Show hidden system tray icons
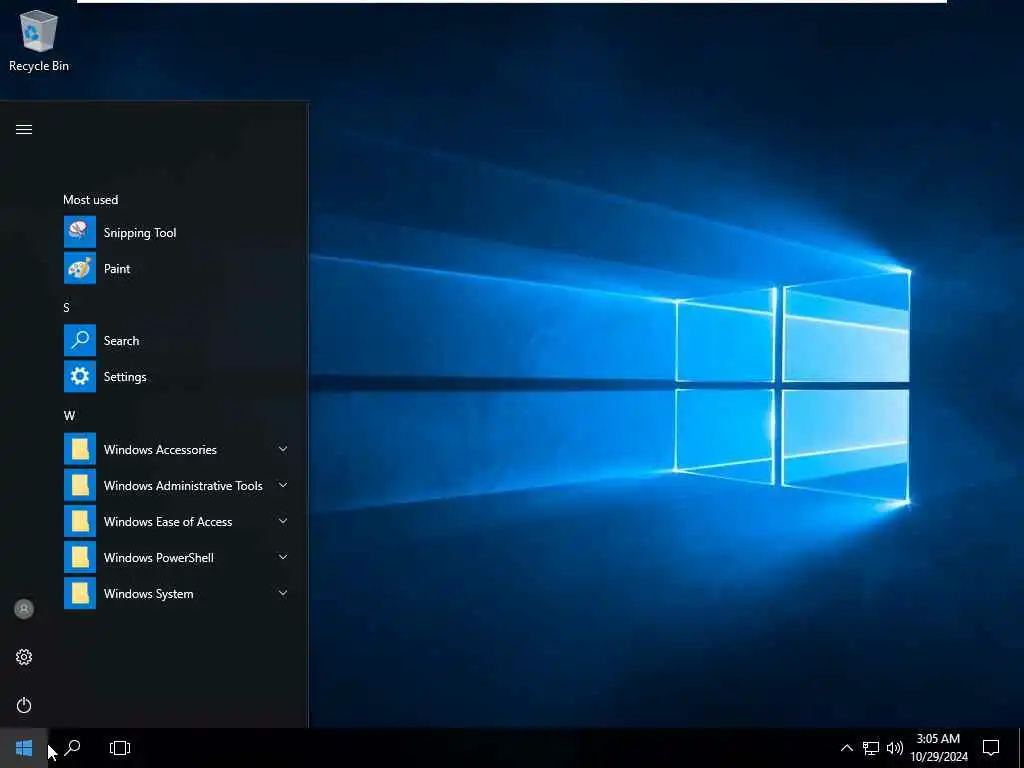This screenshot has width=1024, height=768. 846,748
